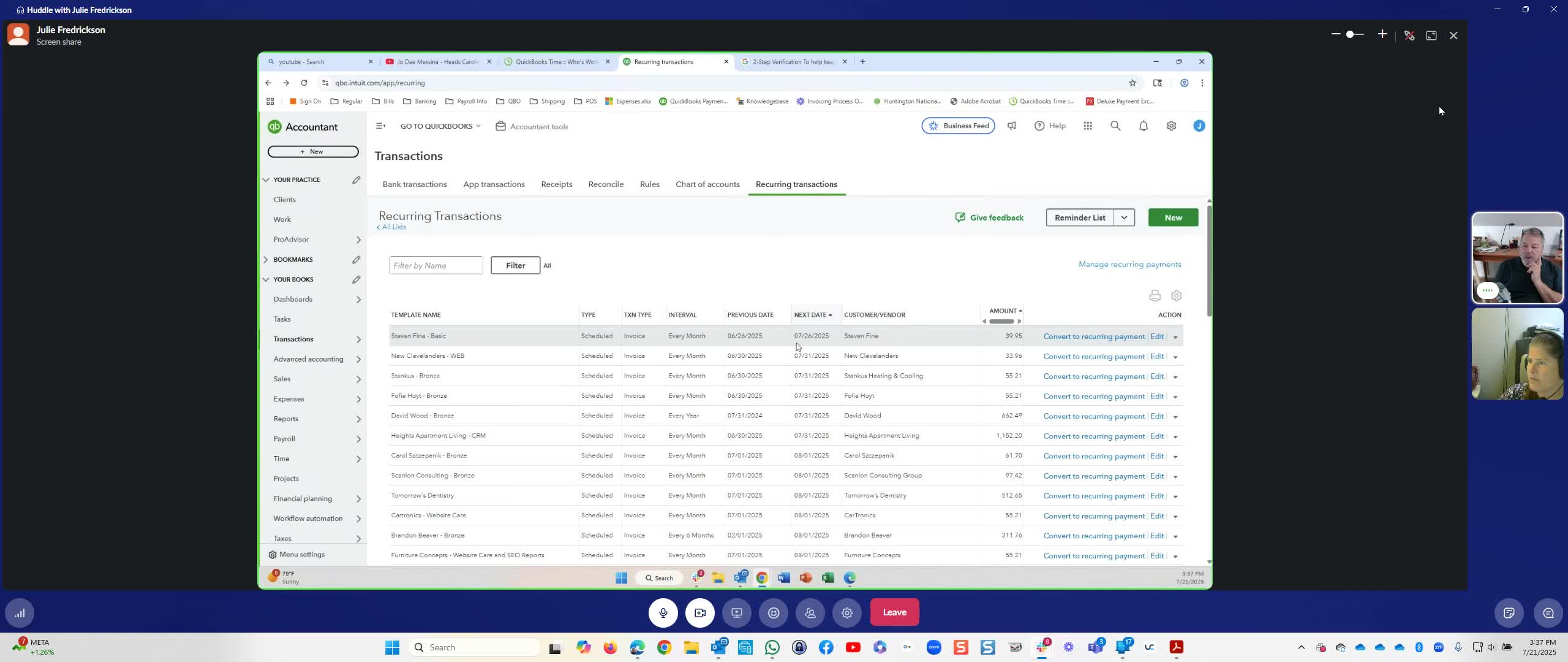
Task: Close the screen share view
Action: (1453, 36)
